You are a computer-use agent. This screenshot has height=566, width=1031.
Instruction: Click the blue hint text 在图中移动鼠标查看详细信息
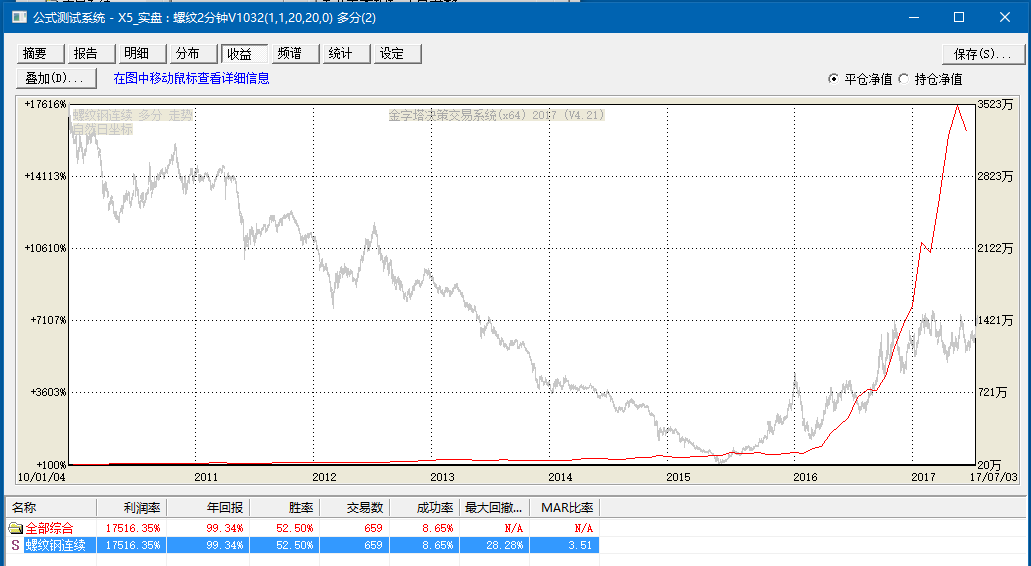[191, 78]
